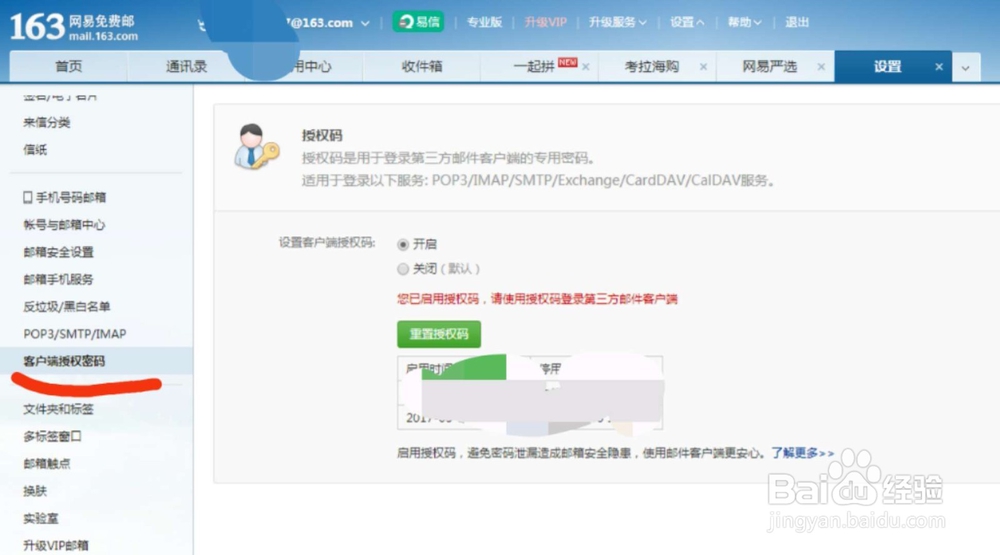Viewport: 1000px width, 555px height.
Task: Open 信纸 in sidebar
Action: (35, 150)
